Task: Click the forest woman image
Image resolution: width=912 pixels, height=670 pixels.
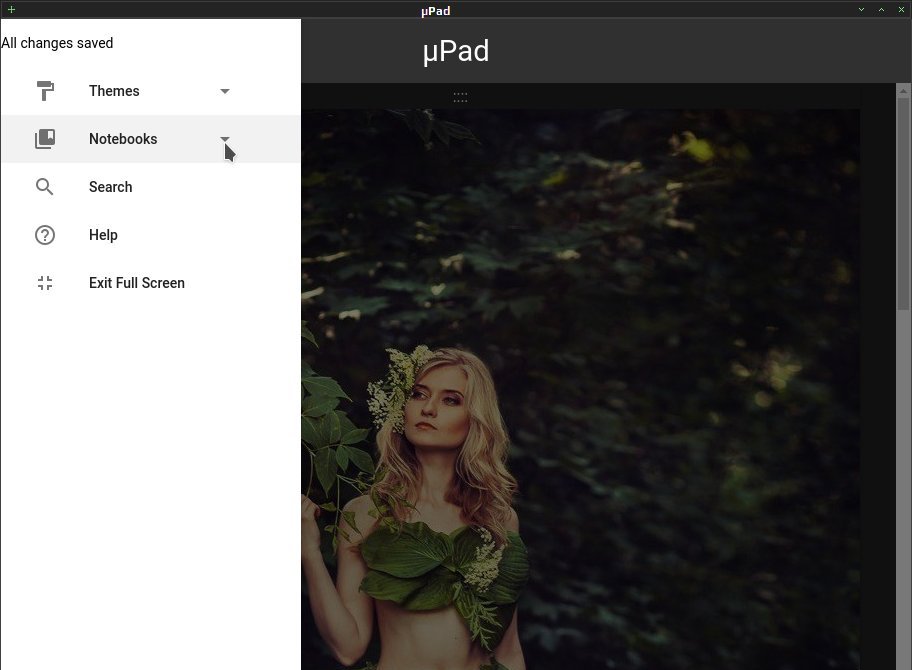Action: [x=580, y=389]
